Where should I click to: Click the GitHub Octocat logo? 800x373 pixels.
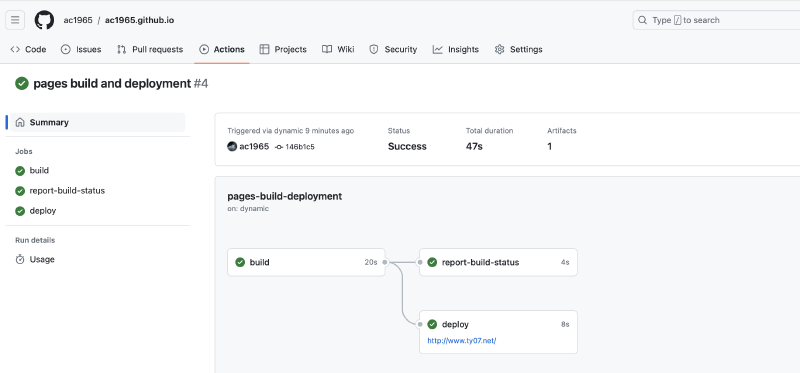click(44, 20)
